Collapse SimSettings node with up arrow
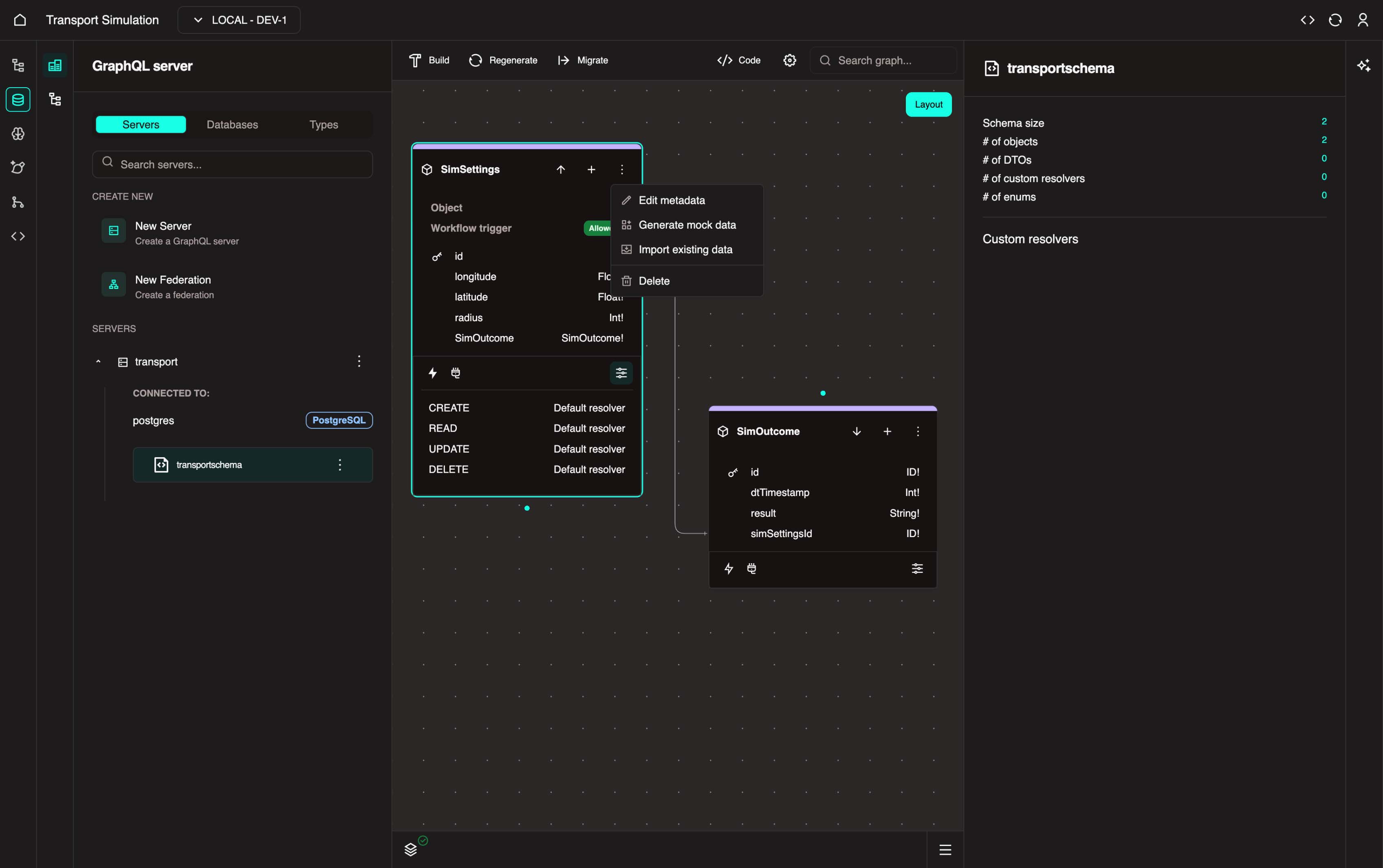This screenshot has height=868, width=1383. tap(561, 170)
